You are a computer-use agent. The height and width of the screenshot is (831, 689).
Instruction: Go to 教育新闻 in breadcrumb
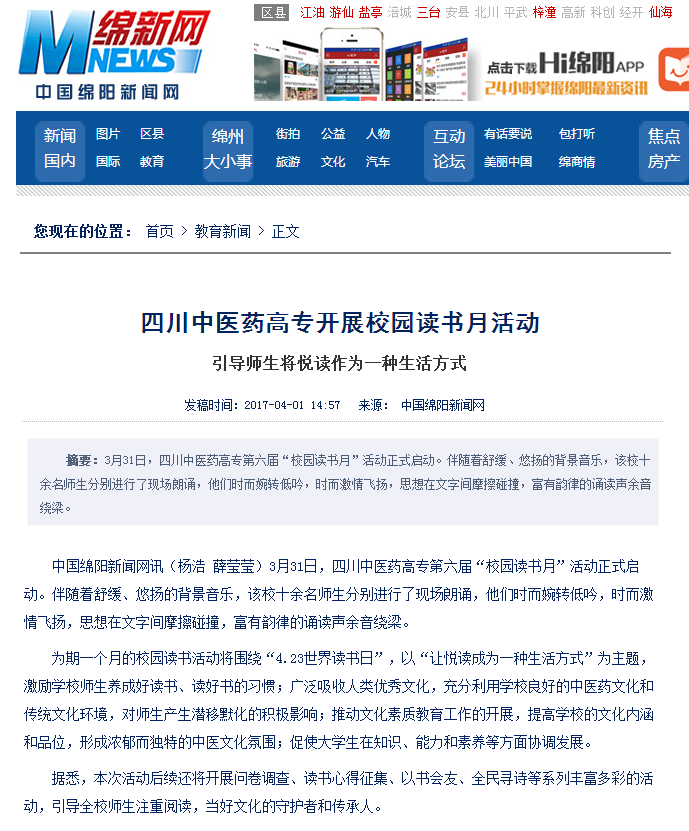[x=223, y=231]
